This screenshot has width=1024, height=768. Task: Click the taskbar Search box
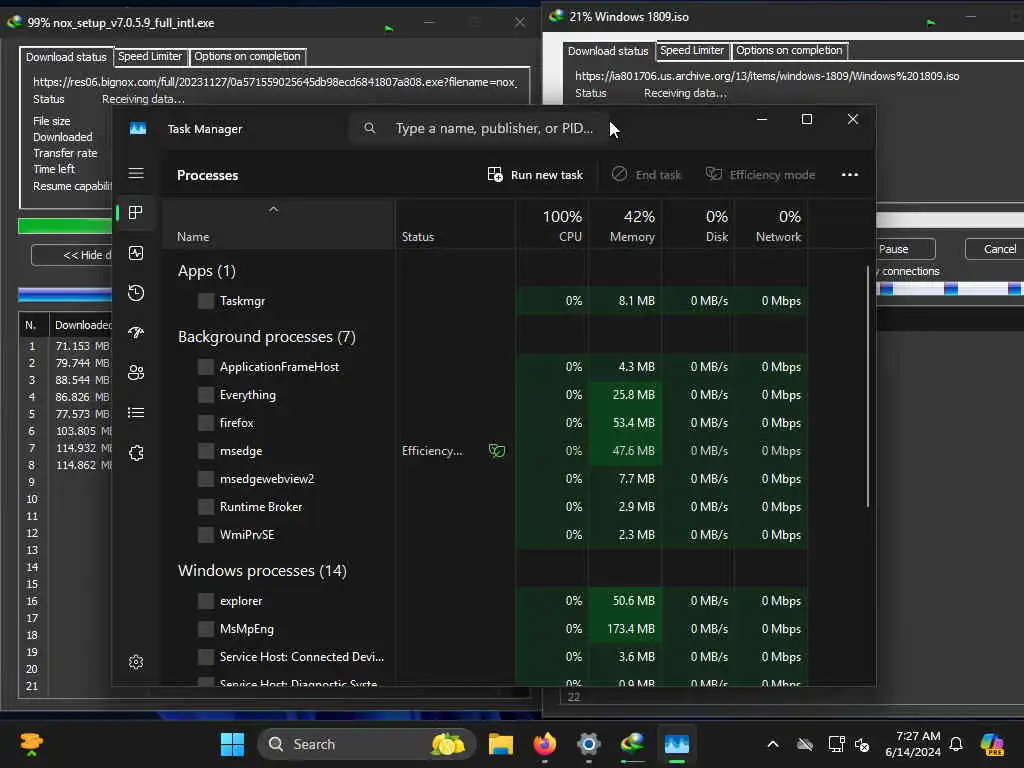tap(367, 744)
